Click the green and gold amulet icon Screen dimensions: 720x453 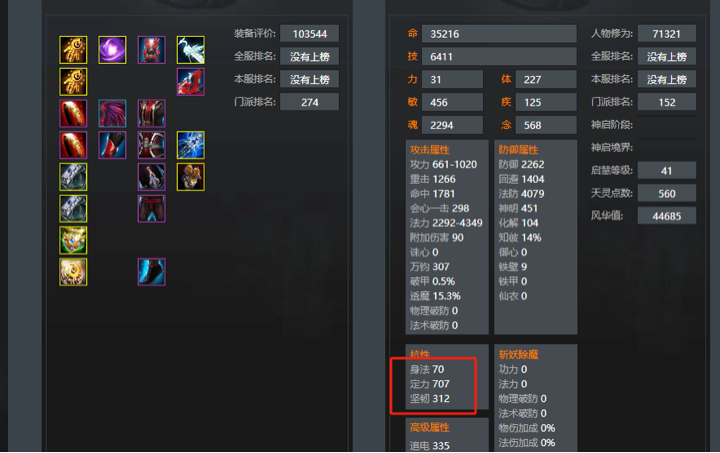coord(73,240)
